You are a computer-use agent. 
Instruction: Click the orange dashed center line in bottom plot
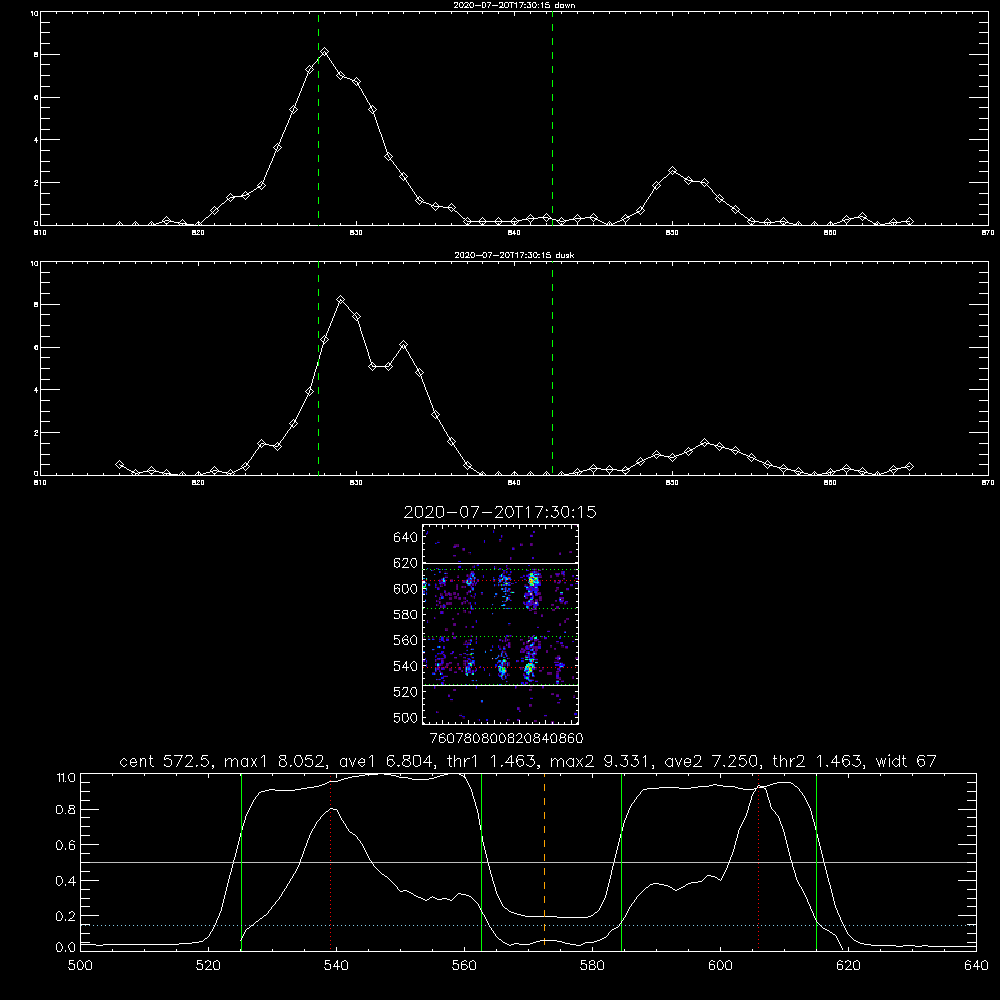click(544, 861)
